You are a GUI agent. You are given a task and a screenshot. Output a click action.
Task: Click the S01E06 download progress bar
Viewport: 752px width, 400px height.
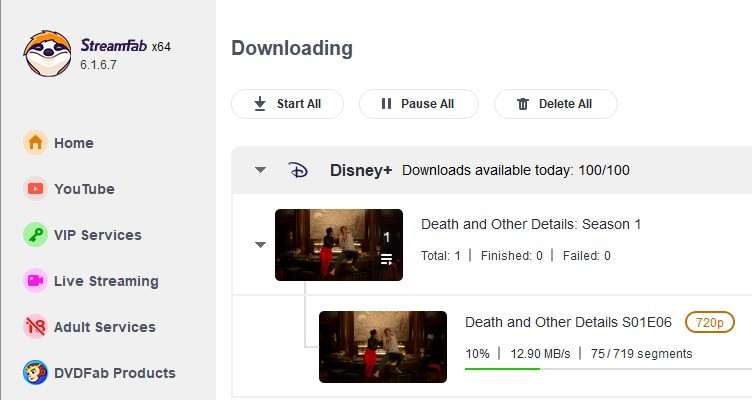[x=608, y=369]
